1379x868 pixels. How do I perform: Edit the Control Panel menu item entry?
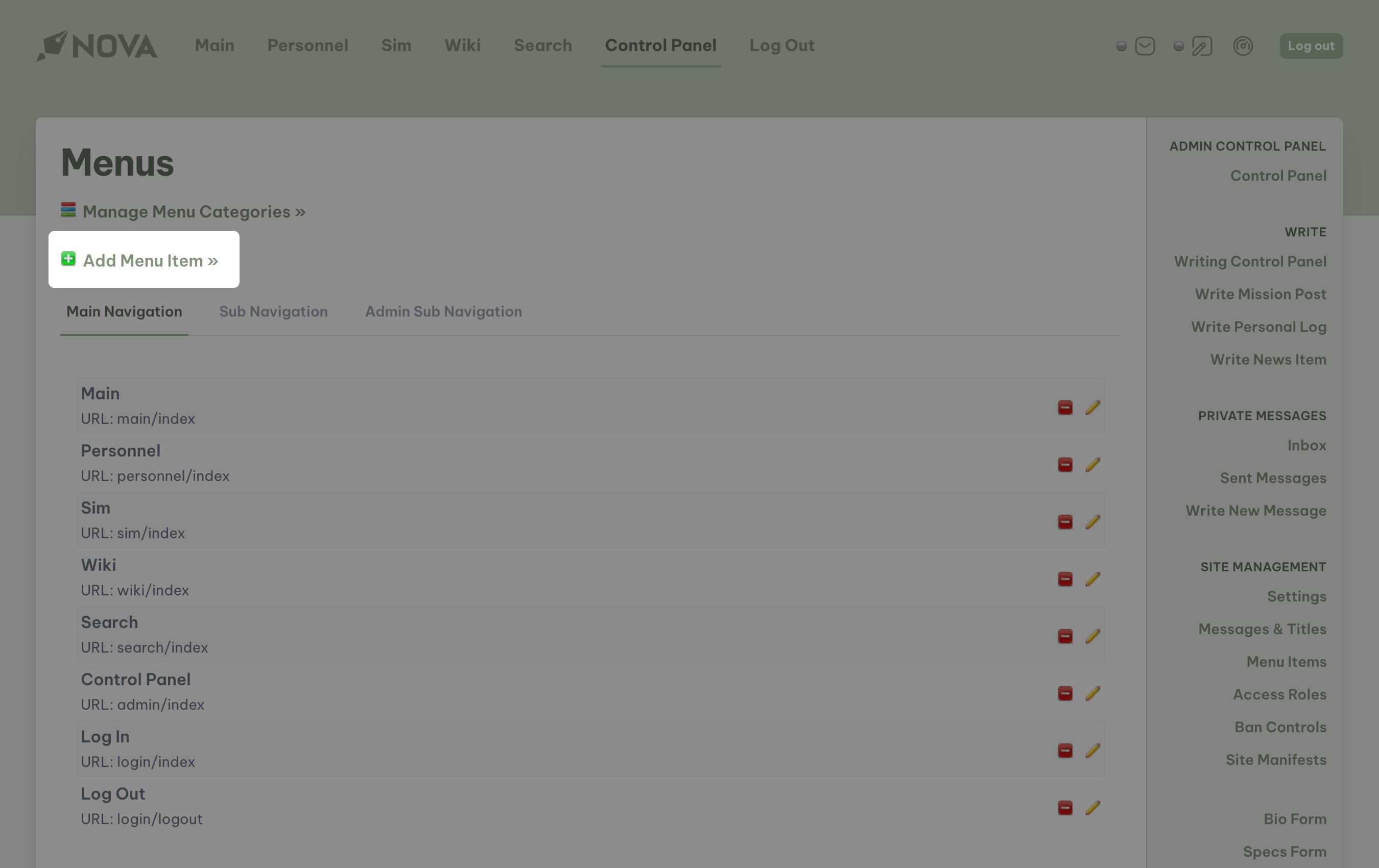(1093, 694)
